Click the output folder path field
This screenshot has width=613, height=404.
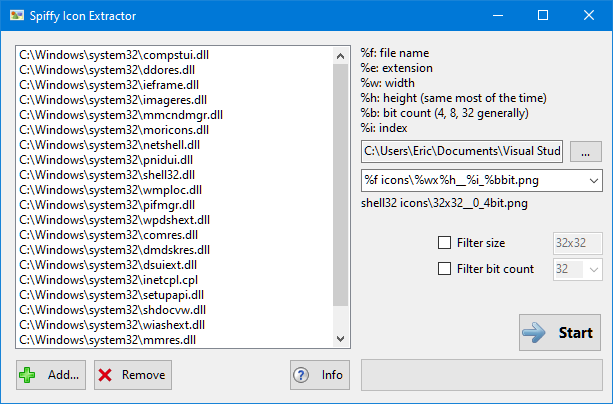pyautogui.click(x=462, y=151)
